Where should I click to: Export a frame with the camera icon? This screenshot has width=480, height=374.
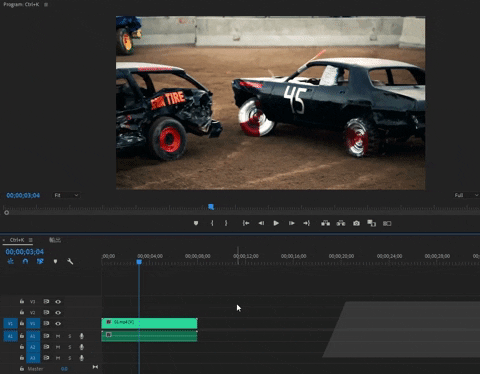[x=356, y=223]
